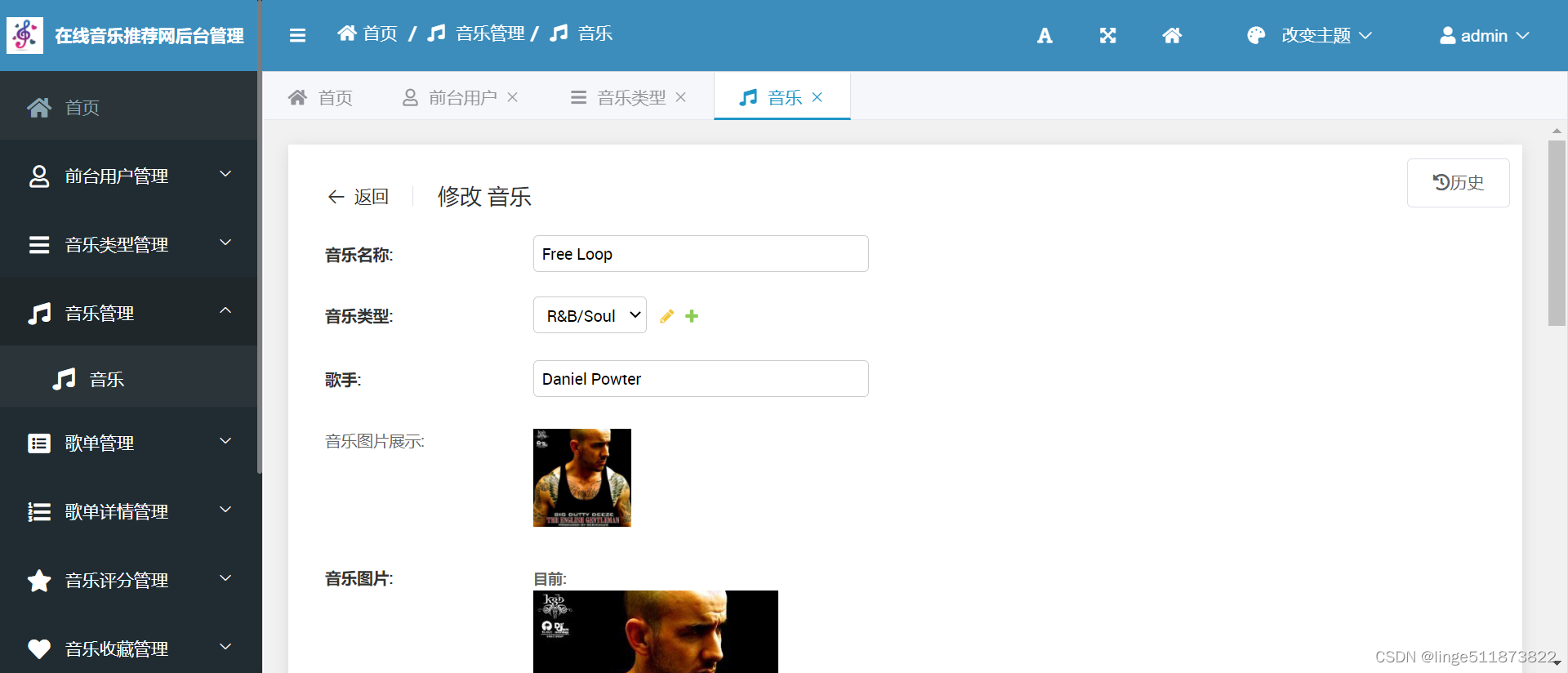Click the 在线音乐推荐网后台管理 title
Image resolution: width=1568 pixels, height=673 pixels.
tap(149, 36)
